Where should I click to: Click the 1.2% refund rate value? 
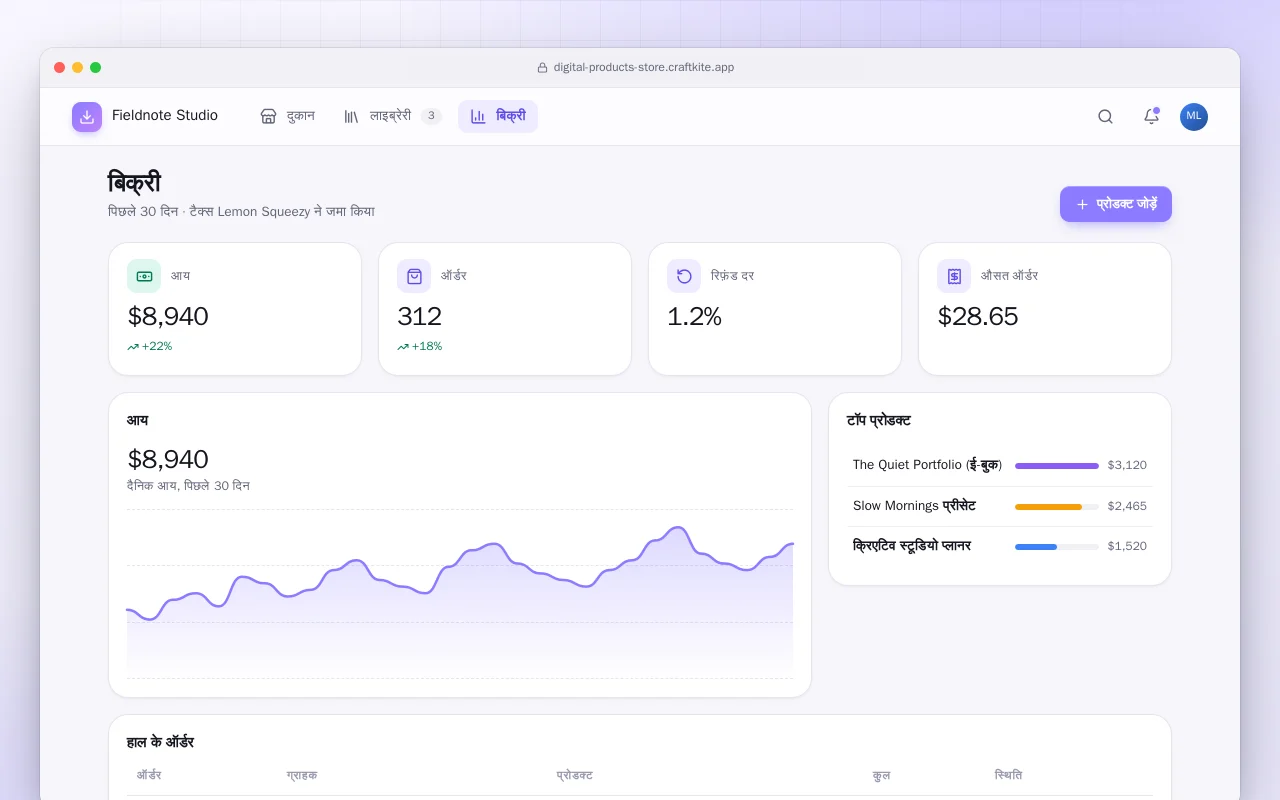pyautogui.click(x=694, y=316)
